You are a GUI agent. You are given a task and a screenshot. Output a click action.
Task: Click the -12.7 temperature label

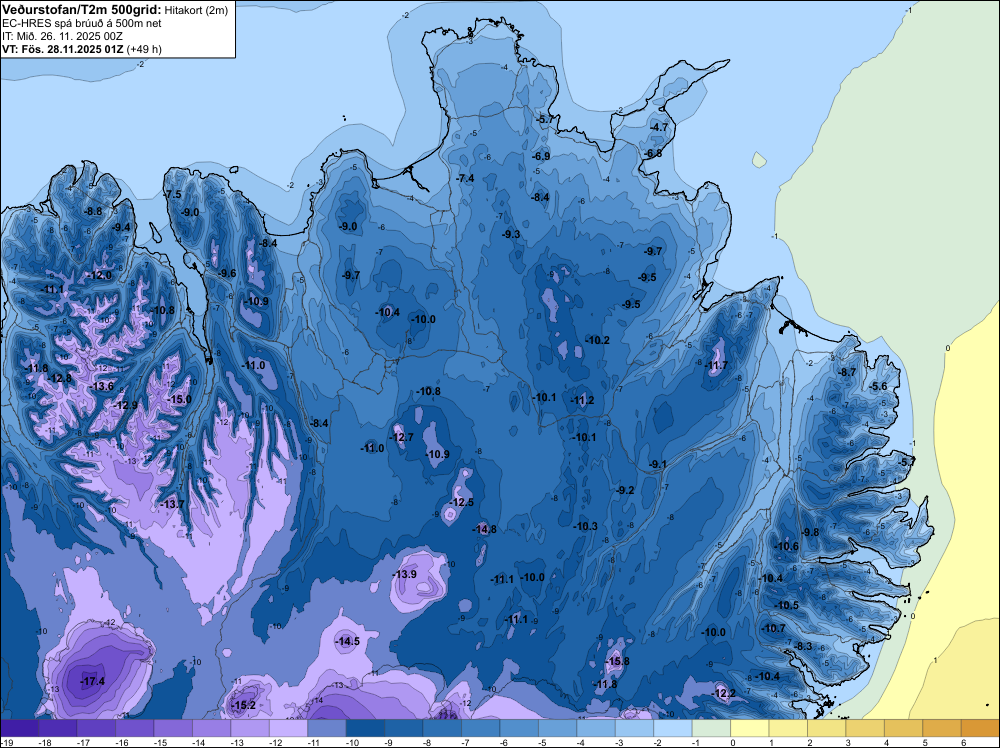click(x=401, y=437)
